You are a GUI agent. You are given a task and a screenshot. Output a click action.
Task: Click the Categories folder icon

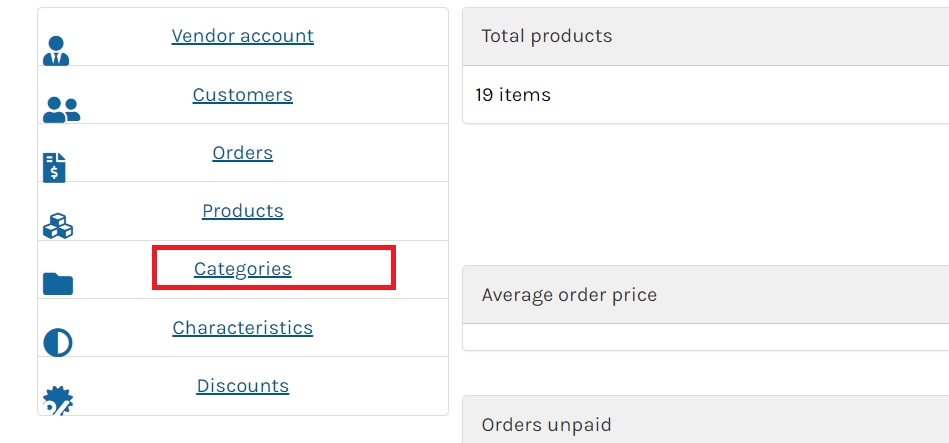tap(57, 283)
